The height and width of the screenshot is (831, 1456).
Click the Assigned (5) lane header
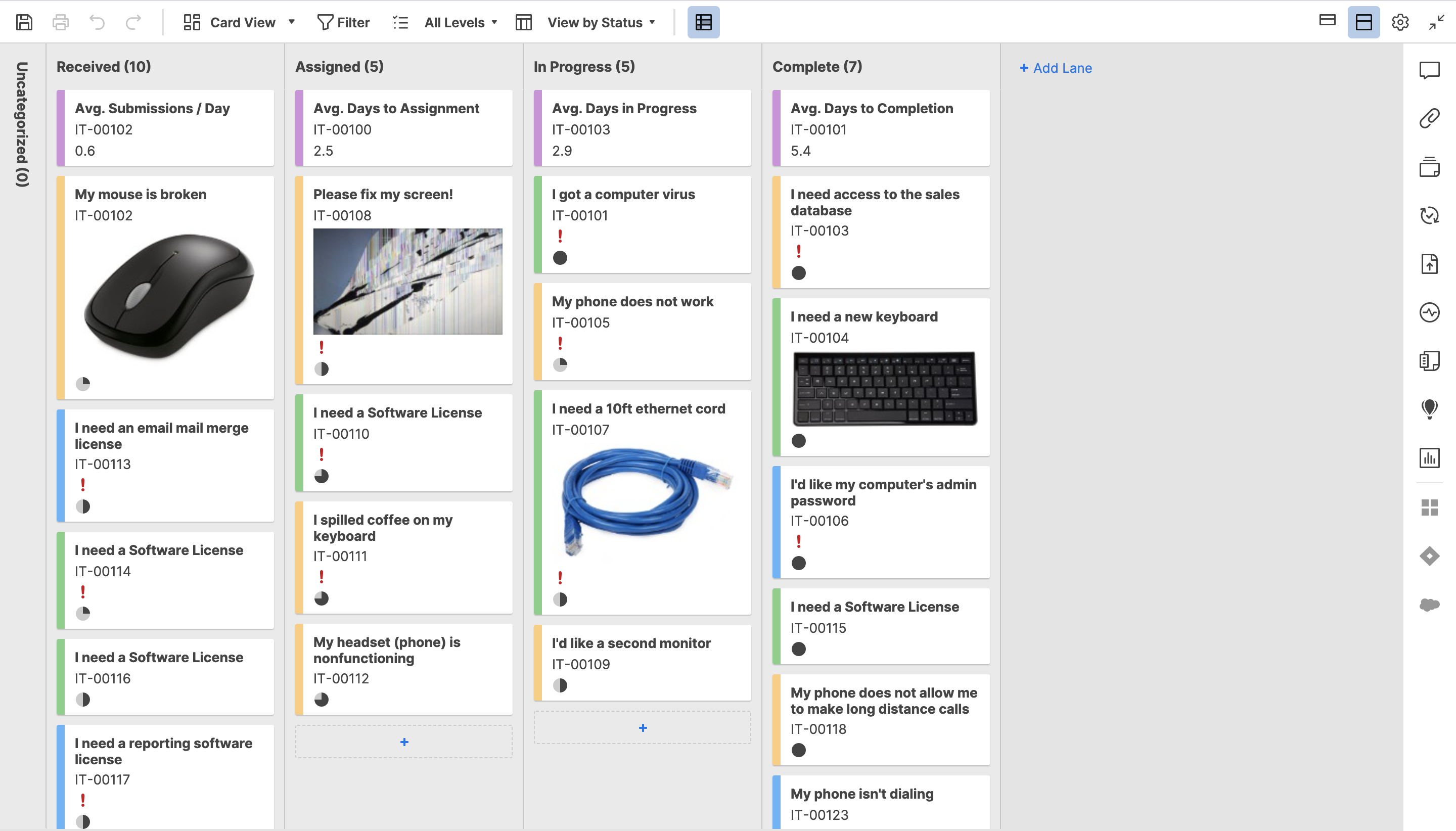(340, 67)
